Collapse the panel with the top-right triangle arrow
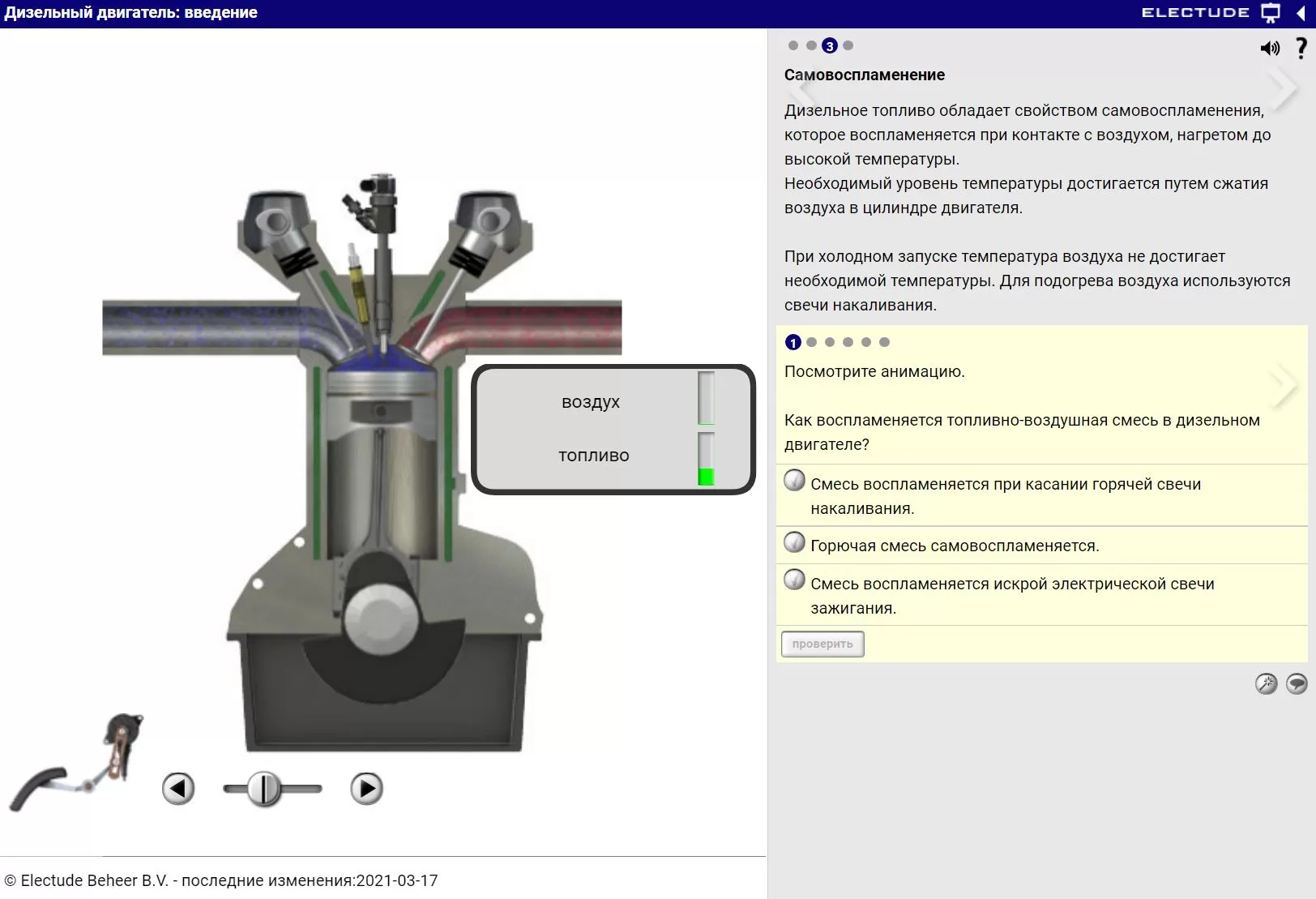Screen dimensions: 1316x899 (1301, 13)
